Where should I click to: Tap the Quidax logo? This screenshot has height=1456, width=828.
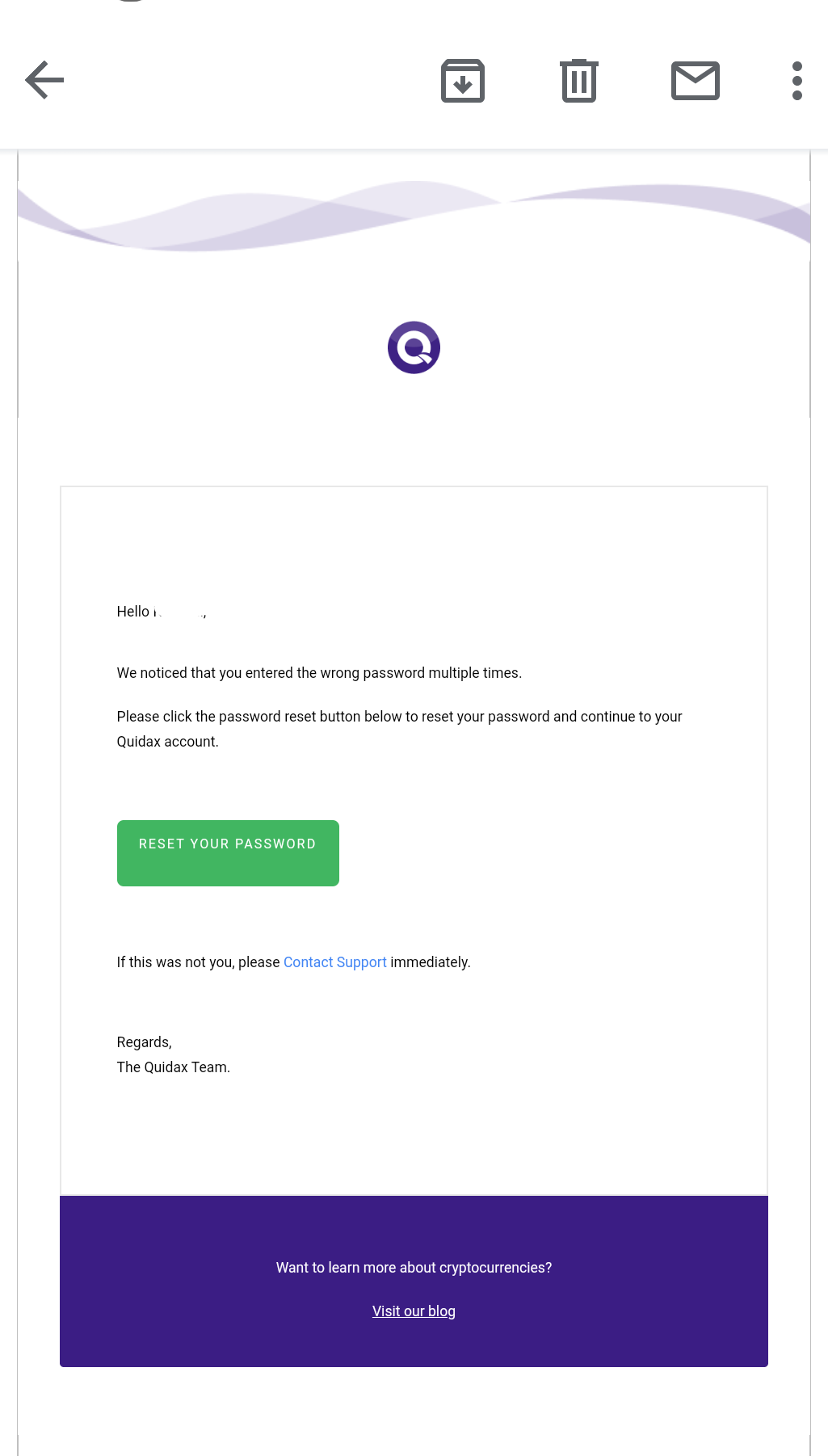pyautogui.click(x=414, y=347)
